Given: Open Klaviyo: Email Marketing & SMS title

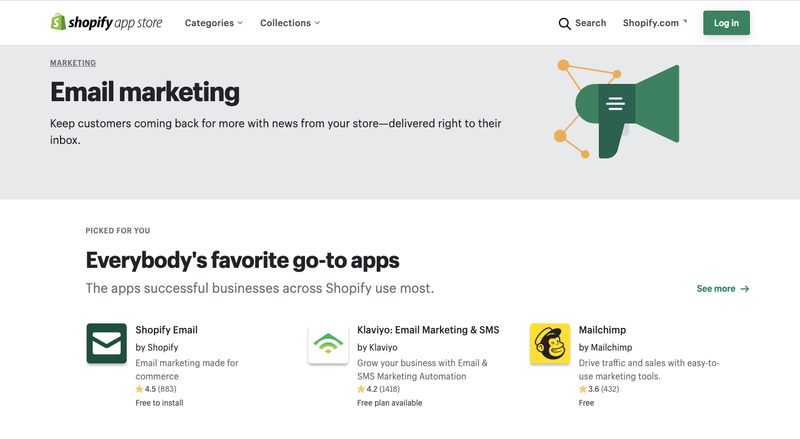Looking at the screenshot, I should click(428, 330).
